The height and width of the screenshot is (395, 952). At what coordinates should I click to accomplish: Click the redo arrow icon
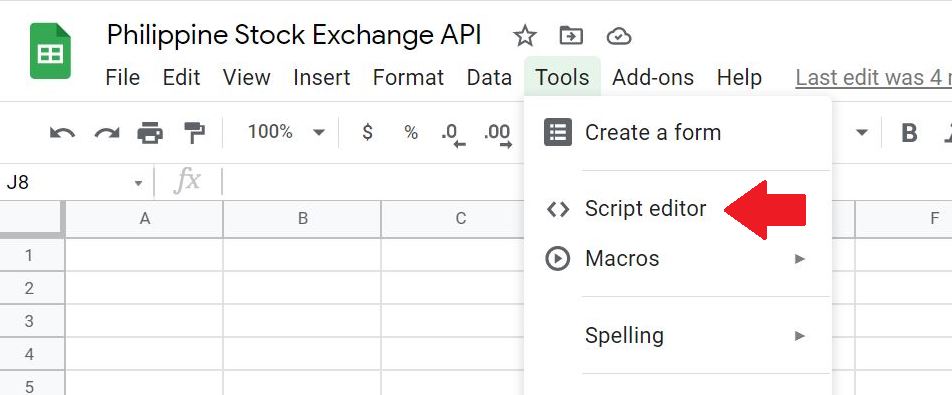(x=107, y=132)
